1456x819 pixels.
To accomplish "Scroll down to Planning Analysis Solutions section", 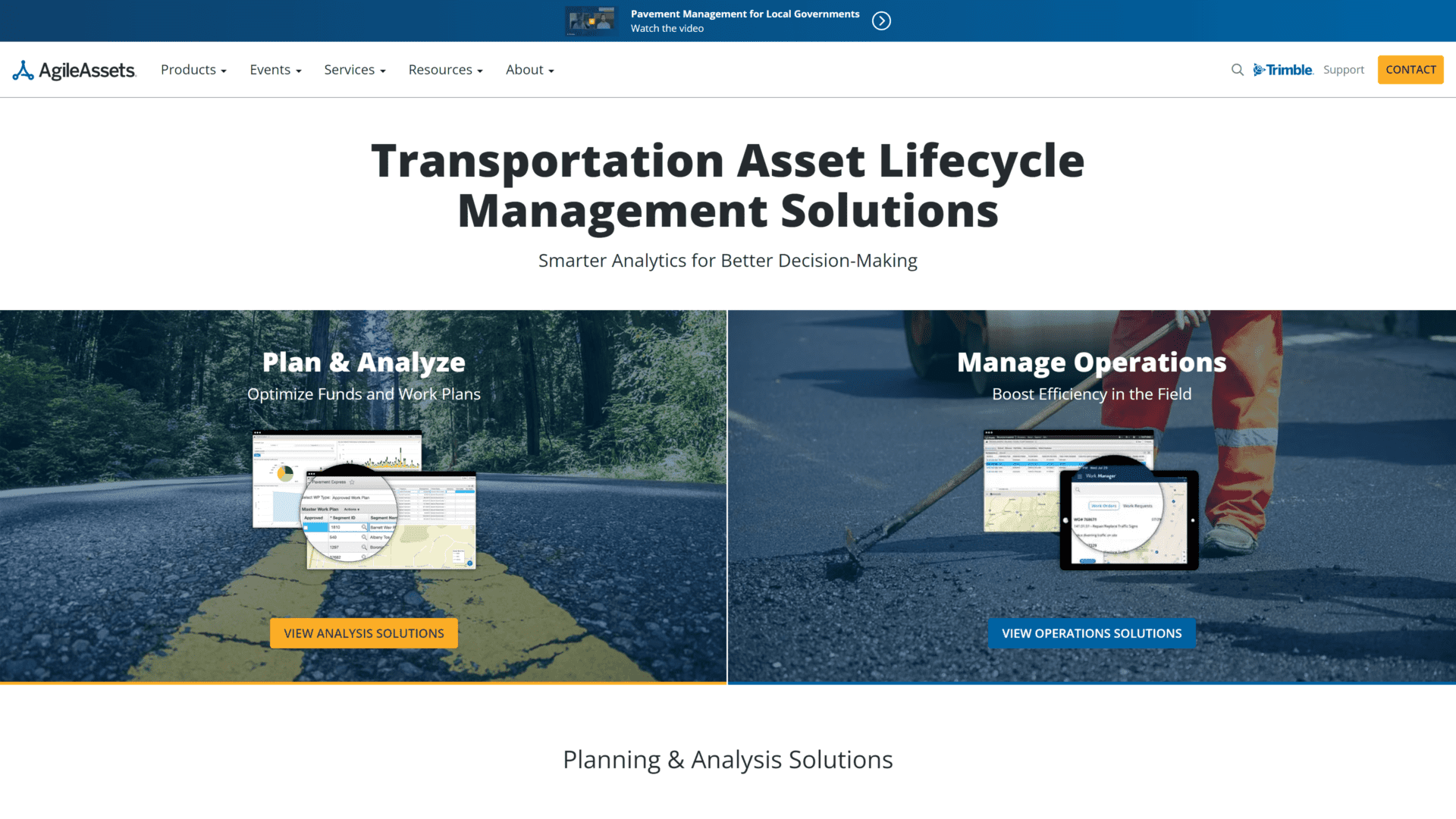I will tap(728, 758).
